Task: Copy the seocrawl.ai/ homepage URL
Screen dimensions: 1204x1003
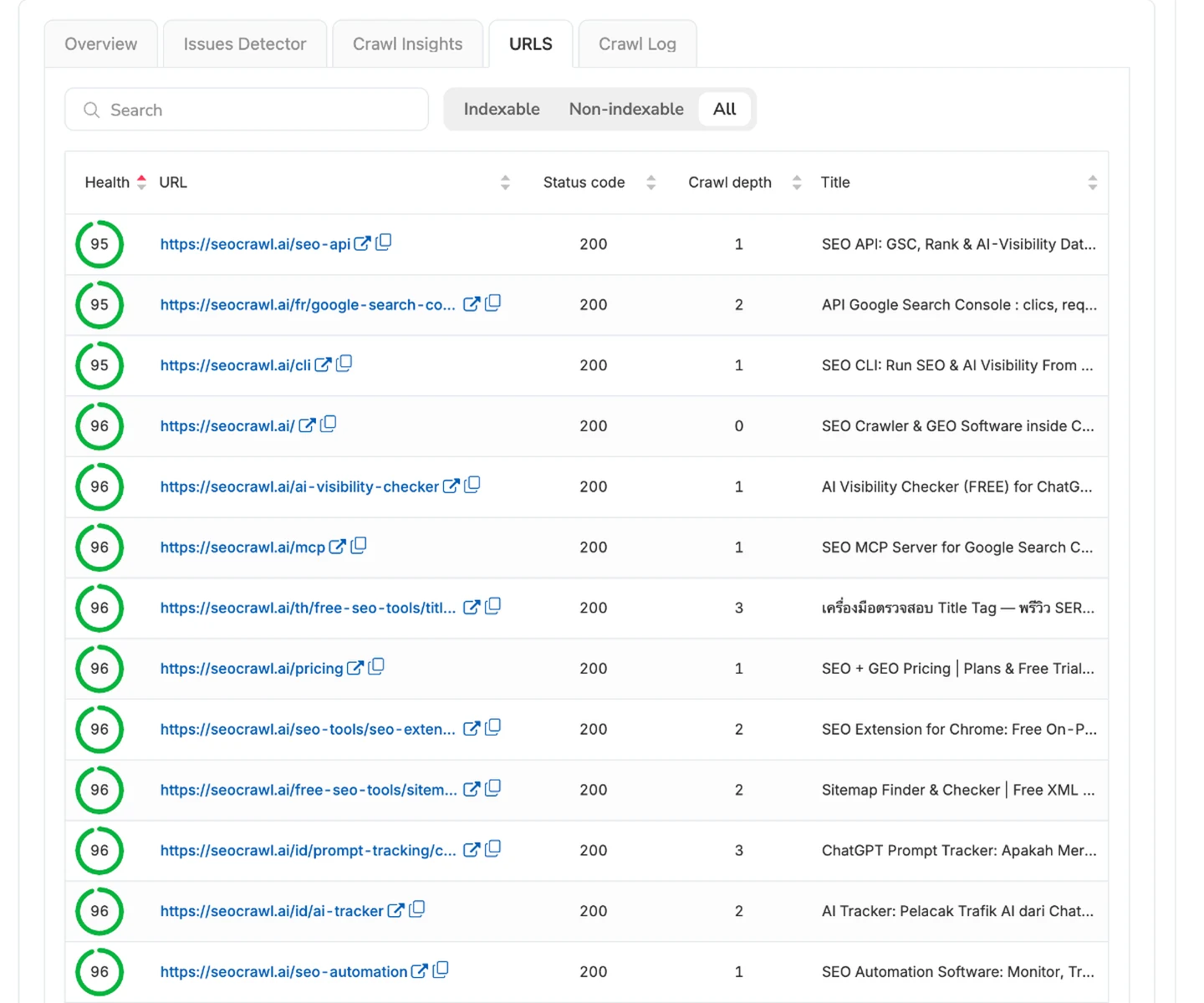Action: pyautogui.click(x=329, y=424)
